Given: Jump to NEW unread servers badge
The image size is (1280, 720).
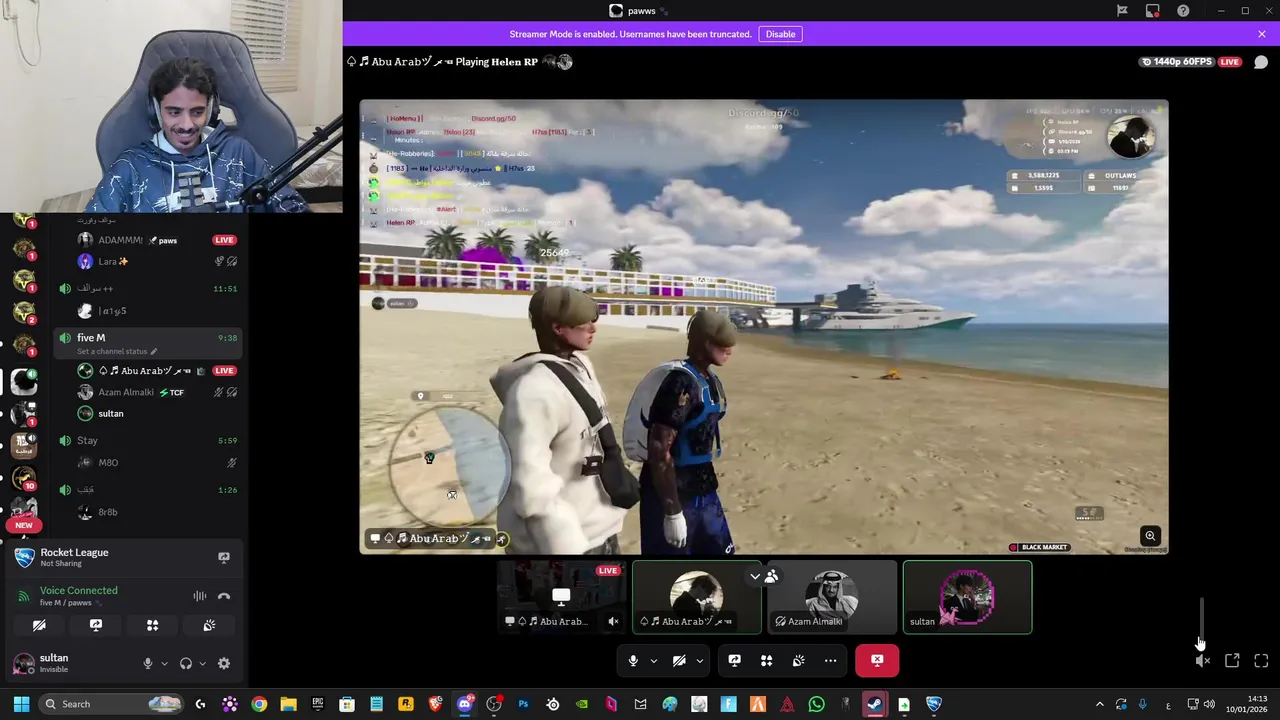Looking at the screenshot, I should [24, 525].
